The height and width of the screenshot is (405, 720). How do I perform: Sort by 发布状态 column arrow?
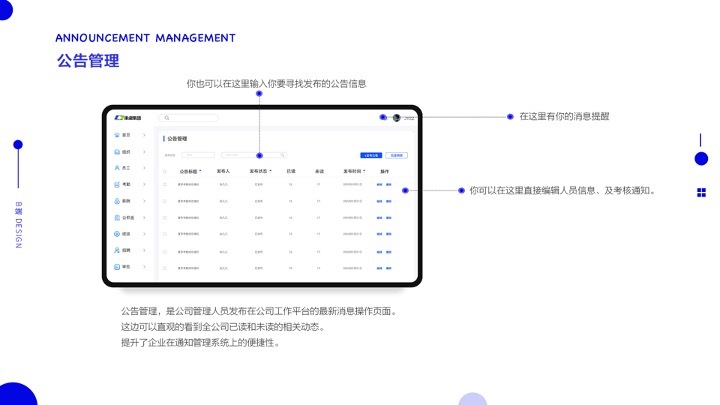270,171
